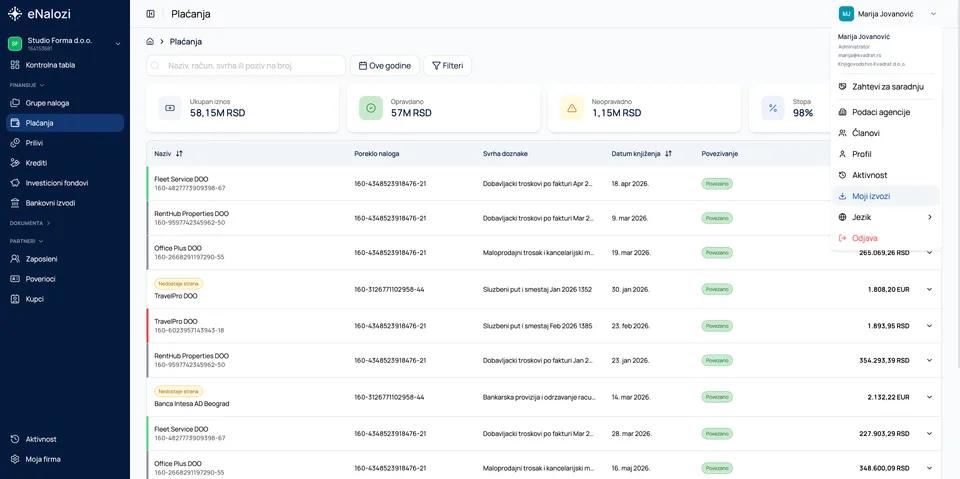Viewport: 960px width, 479px height.
Task: Sort by Naziv column
Action: click(x=168, y=154)
